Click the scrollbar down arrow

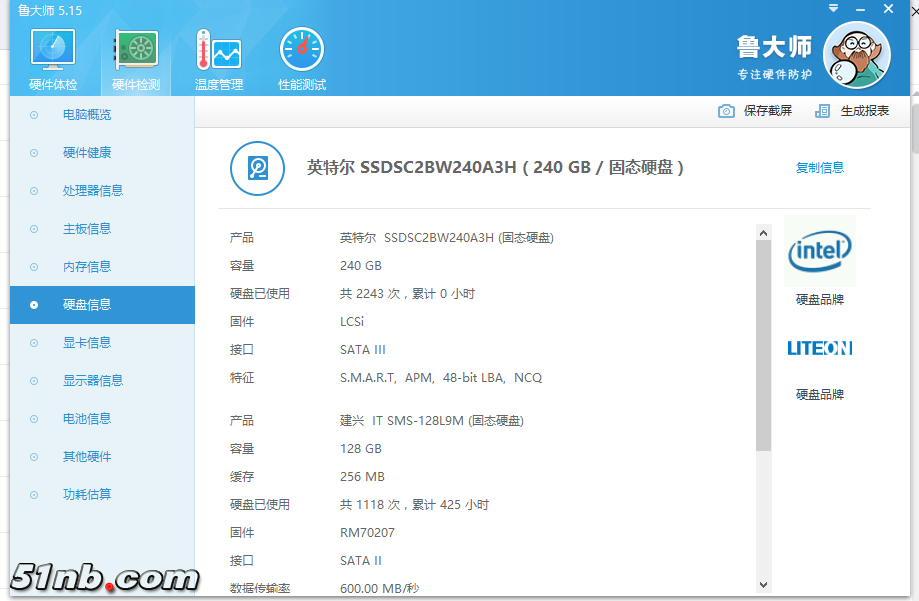coord(764,585)
